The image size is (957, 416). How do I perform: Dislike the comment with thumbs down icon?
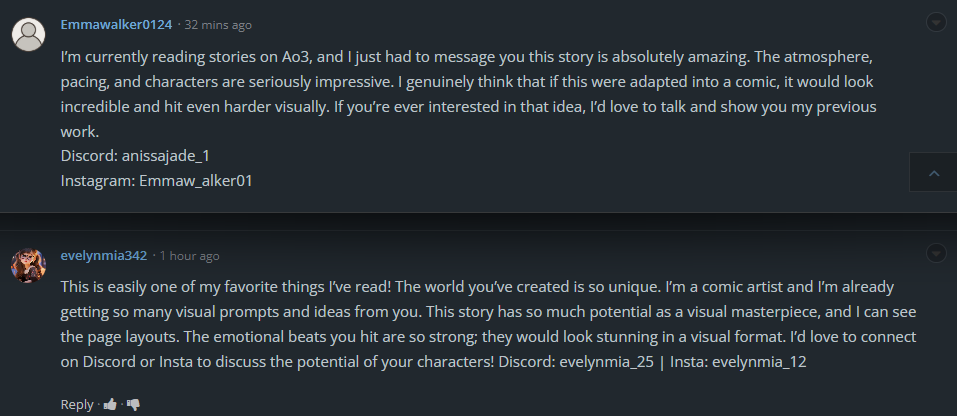coord(133,404)
